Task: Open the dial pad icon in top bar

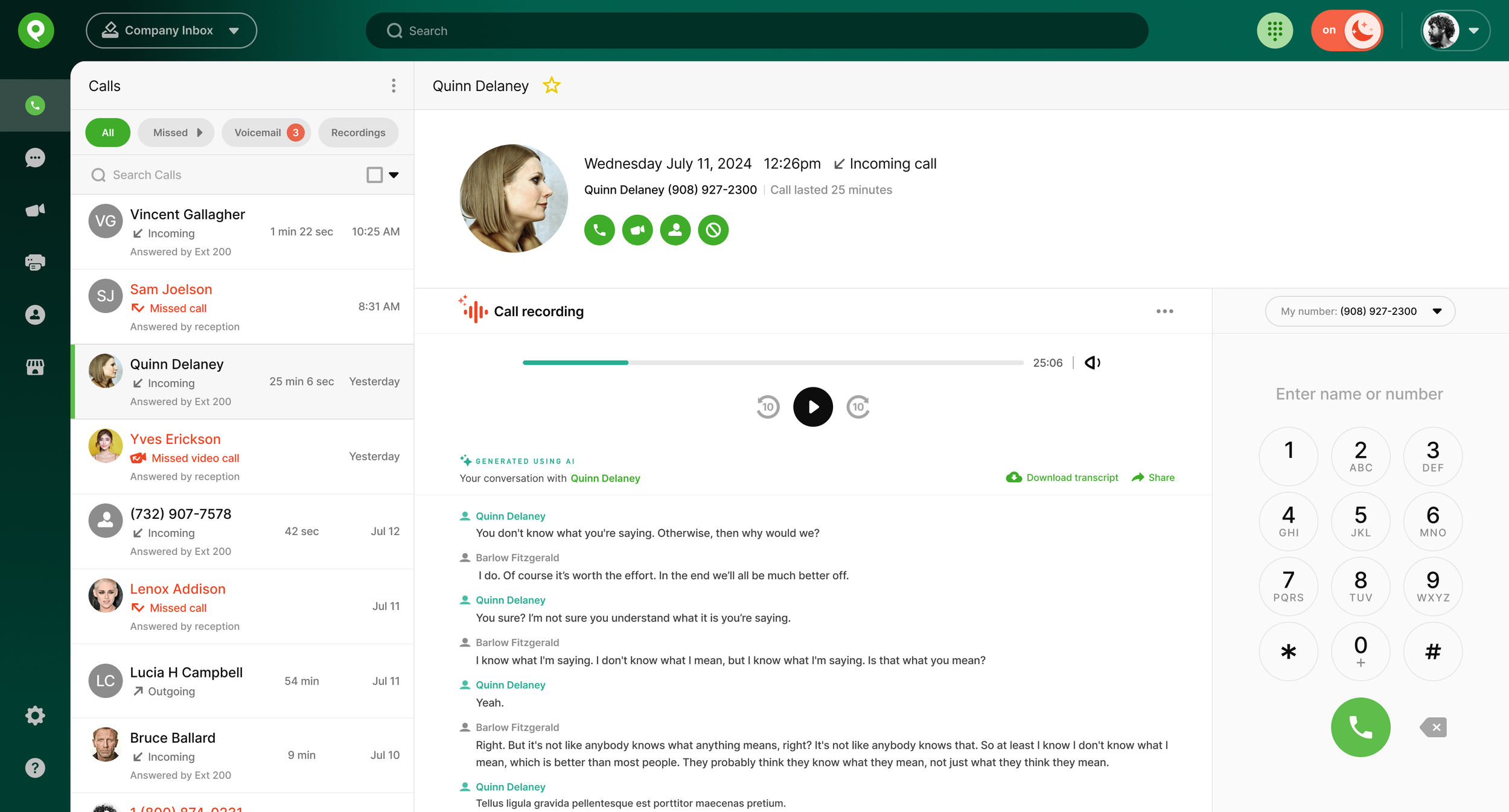Action: [x=1275, y=30]
